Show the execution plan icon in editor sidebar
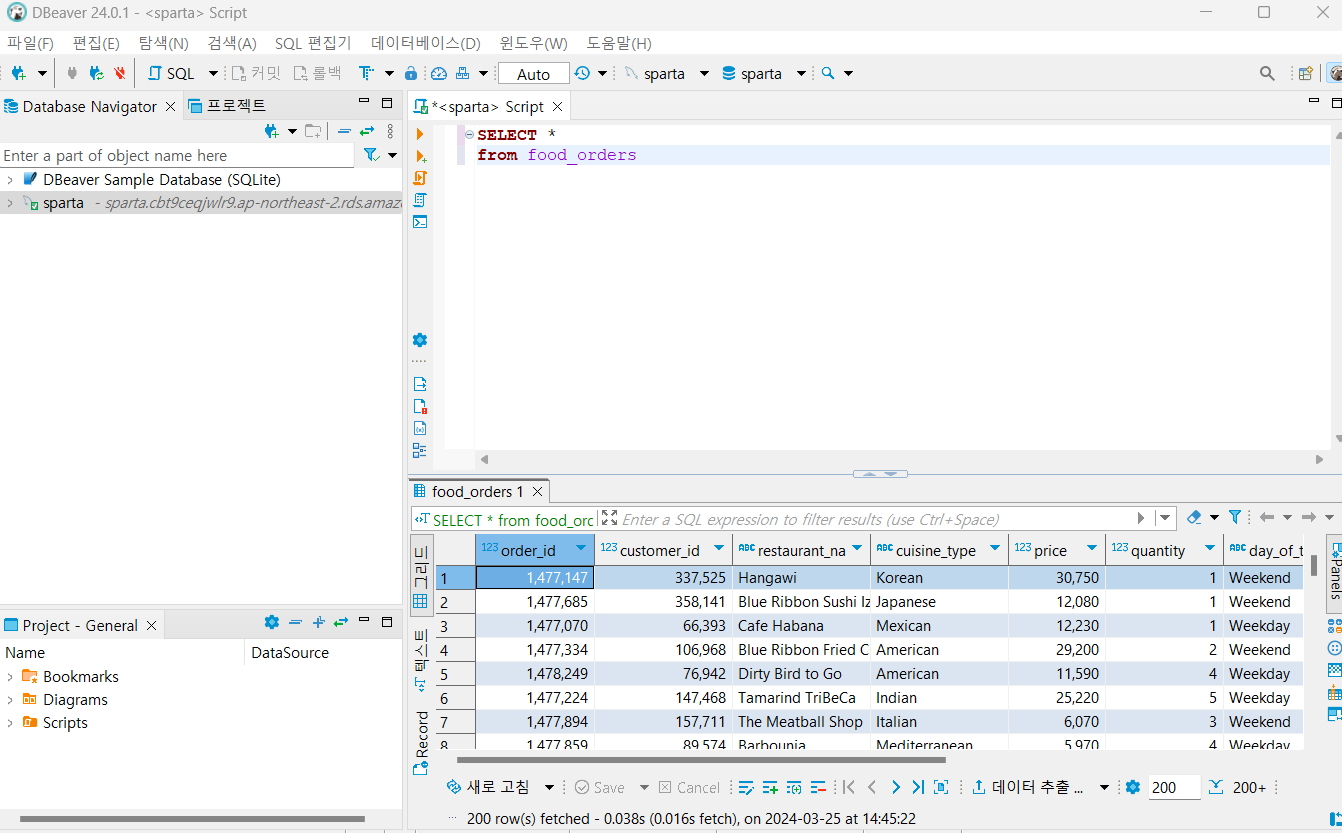This screenshot has height=833, width=1342. tap(420, 200)
